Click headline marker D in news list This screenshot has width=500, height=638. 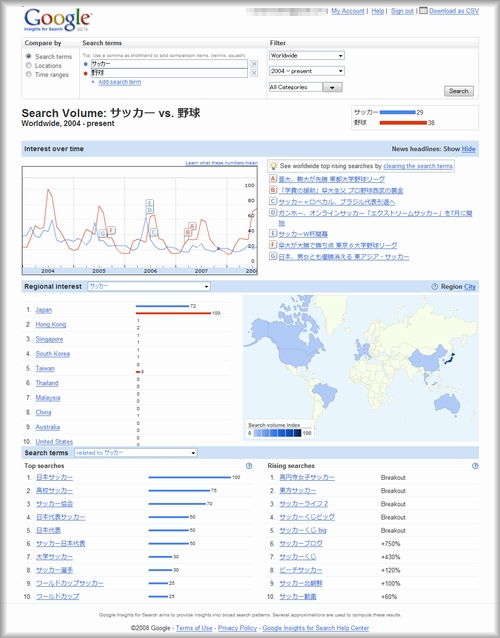tap(273, 213)
